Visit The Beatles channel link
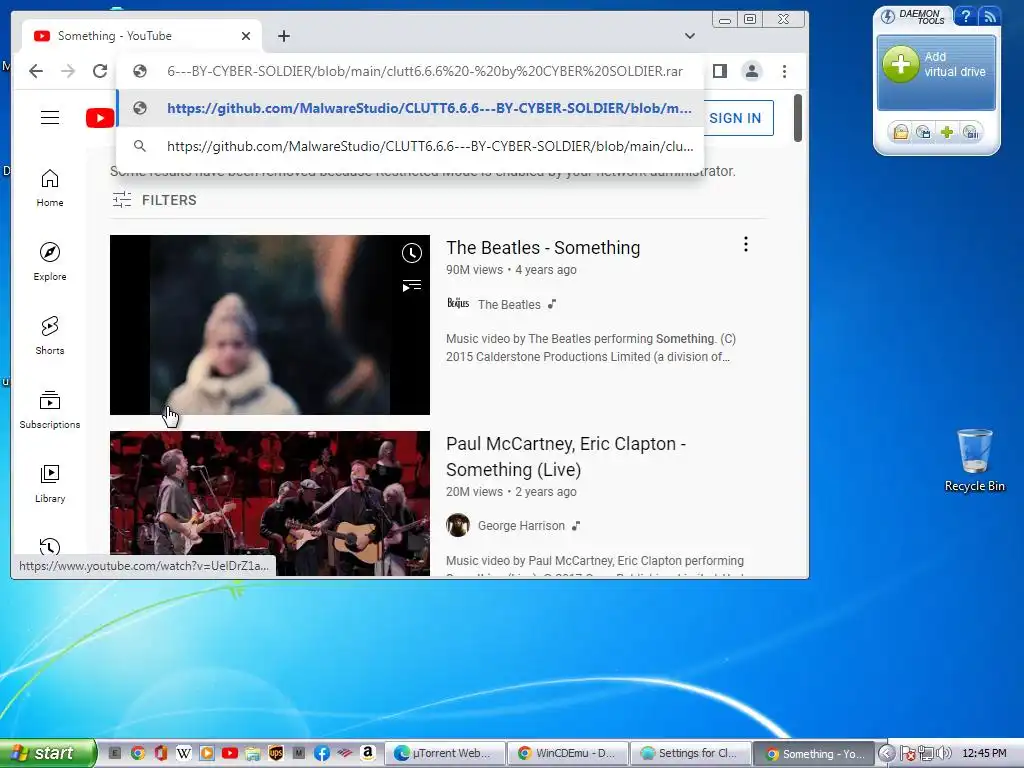This screenshot has height=768, width=1024. point(509,304)
